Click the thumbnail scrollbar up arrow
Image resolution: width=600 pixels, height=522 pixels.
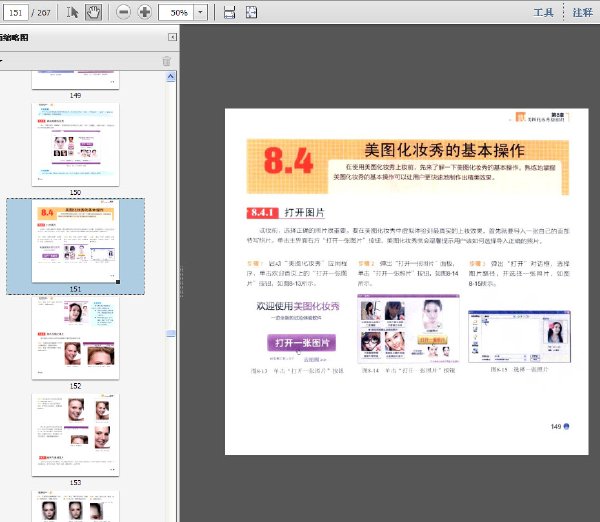pos(171,77)
